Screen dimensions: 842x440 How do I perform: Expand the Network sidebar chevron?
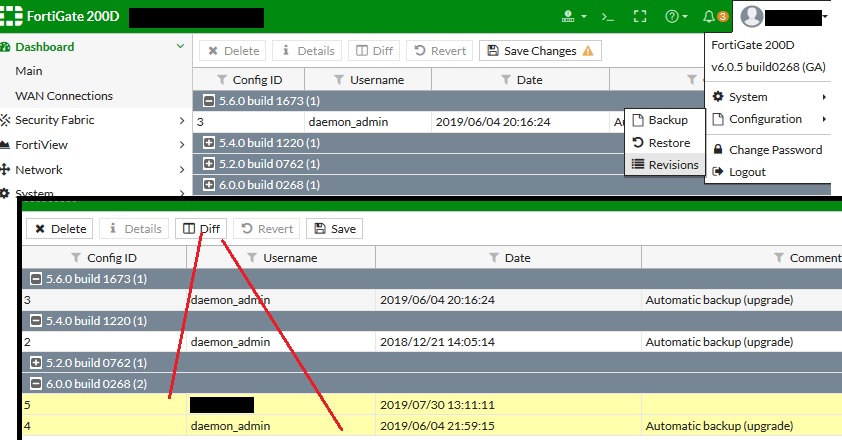tap(182, 170)
